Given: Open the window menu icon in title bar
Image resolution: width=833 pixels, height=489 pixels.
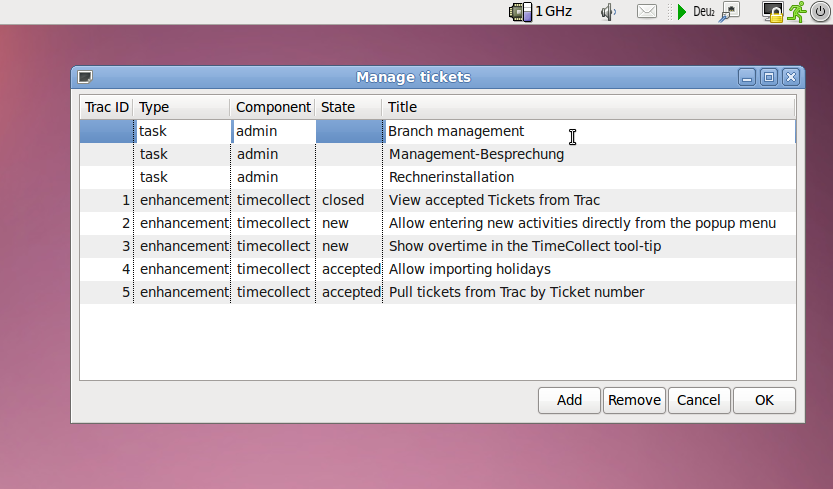Looking at the screenshot, I should [85, 77].
